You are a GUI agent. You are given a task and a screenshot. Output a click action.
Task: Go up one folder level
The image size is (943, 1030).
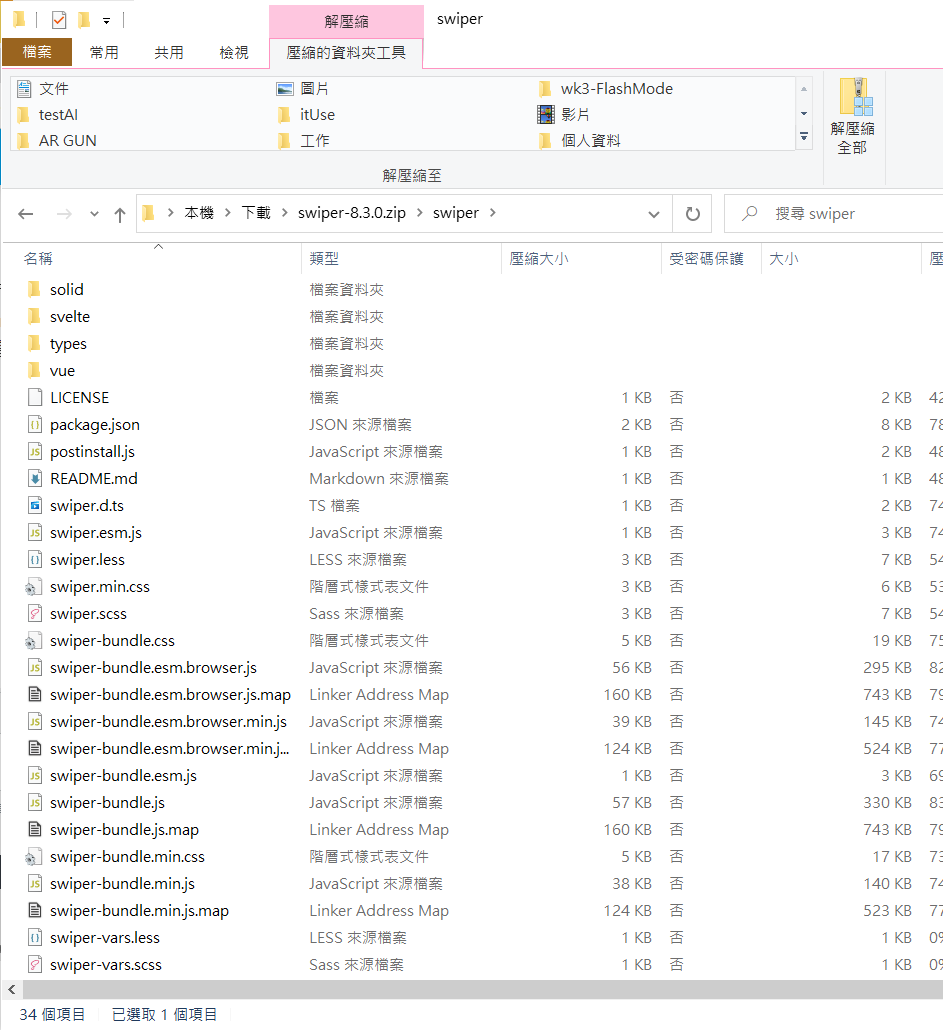point(120,214)
